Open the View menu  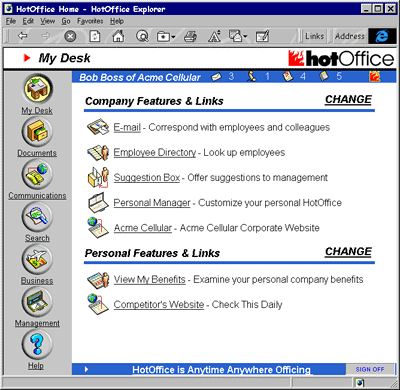coord(47,21)
